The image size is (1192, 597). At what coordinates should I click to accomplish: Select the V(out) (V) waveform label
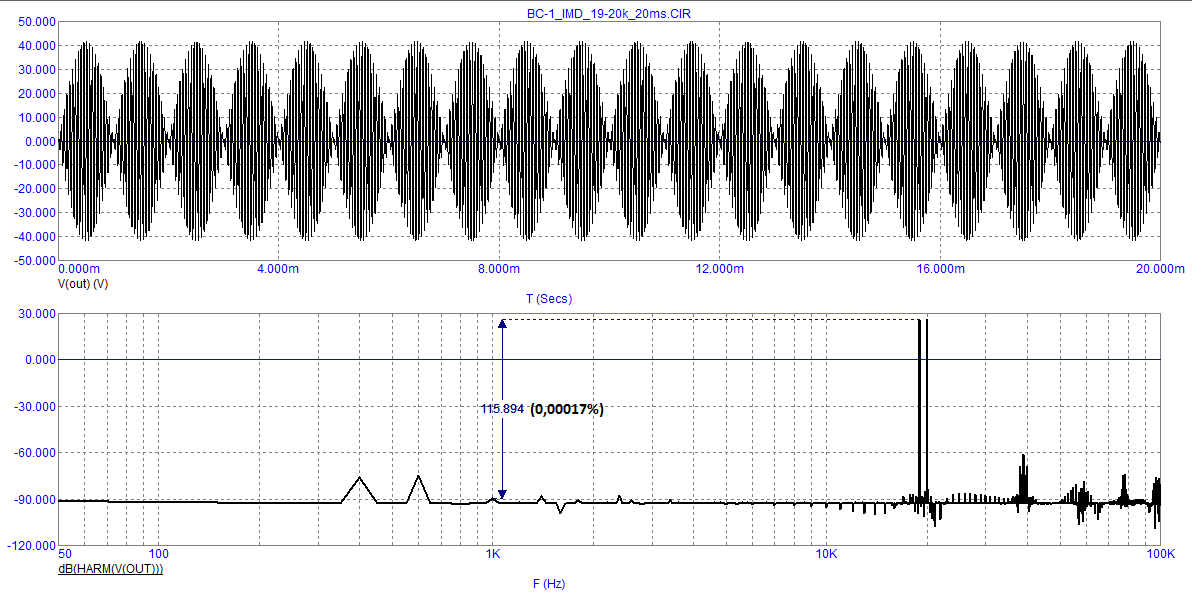[x=84, y=284]
